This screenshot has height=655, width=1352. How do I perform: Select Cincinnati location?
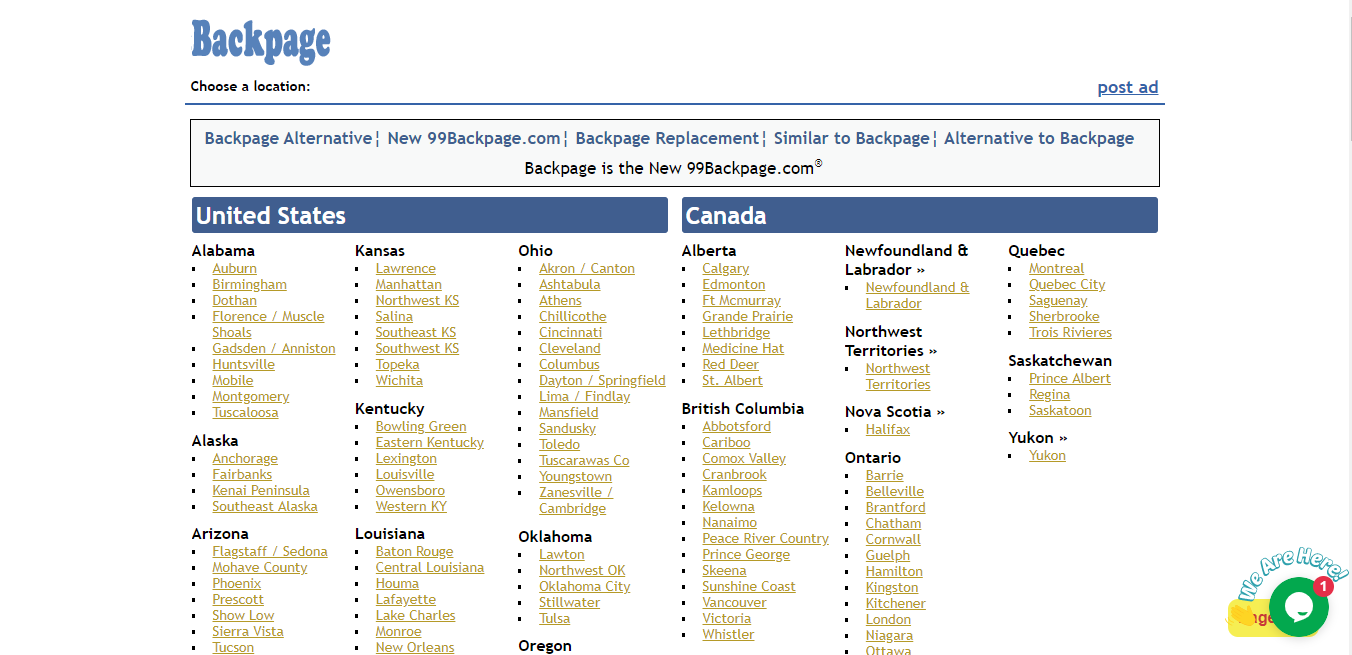571,333
